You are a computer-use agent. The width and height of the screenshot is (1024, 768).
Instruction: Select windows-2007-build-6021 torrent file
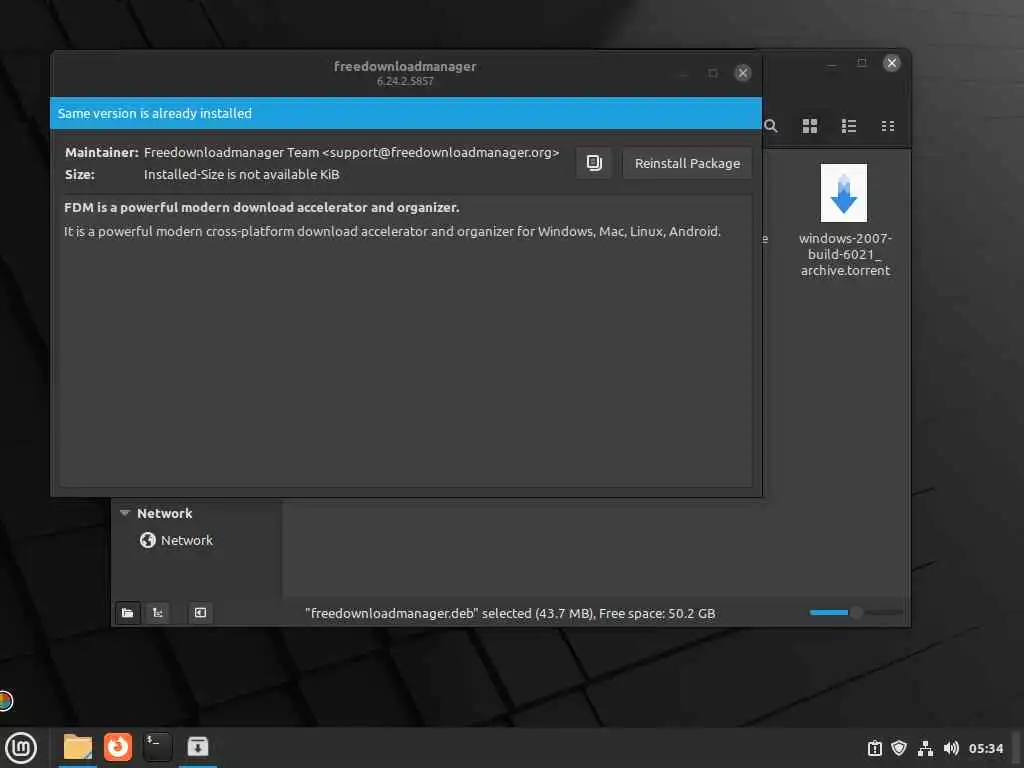pyautogui.click(x=844, y=221)
